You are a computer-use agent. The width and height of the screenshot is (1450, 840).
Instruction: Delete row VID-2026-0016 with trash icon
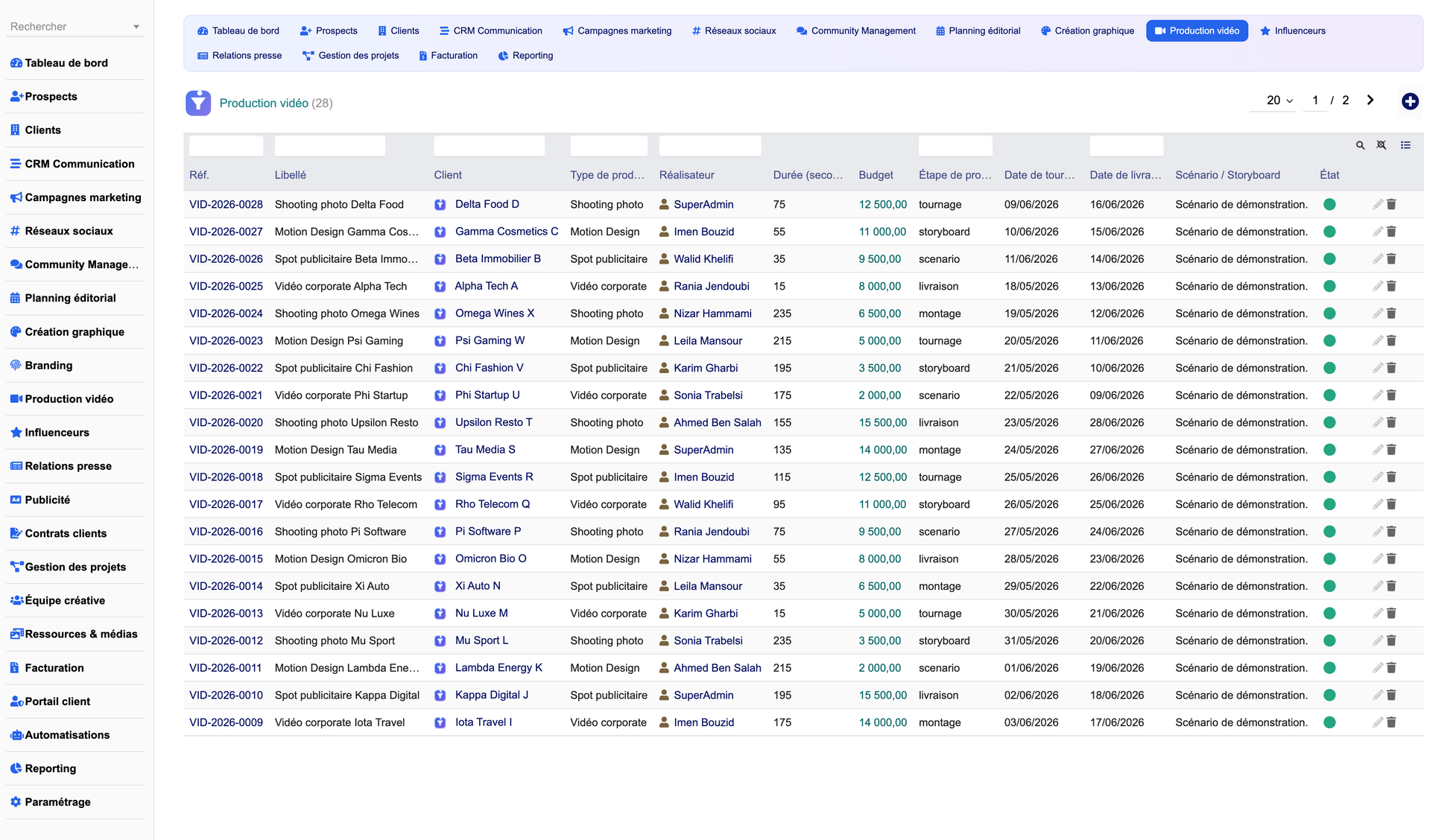tap(1391, 532)
